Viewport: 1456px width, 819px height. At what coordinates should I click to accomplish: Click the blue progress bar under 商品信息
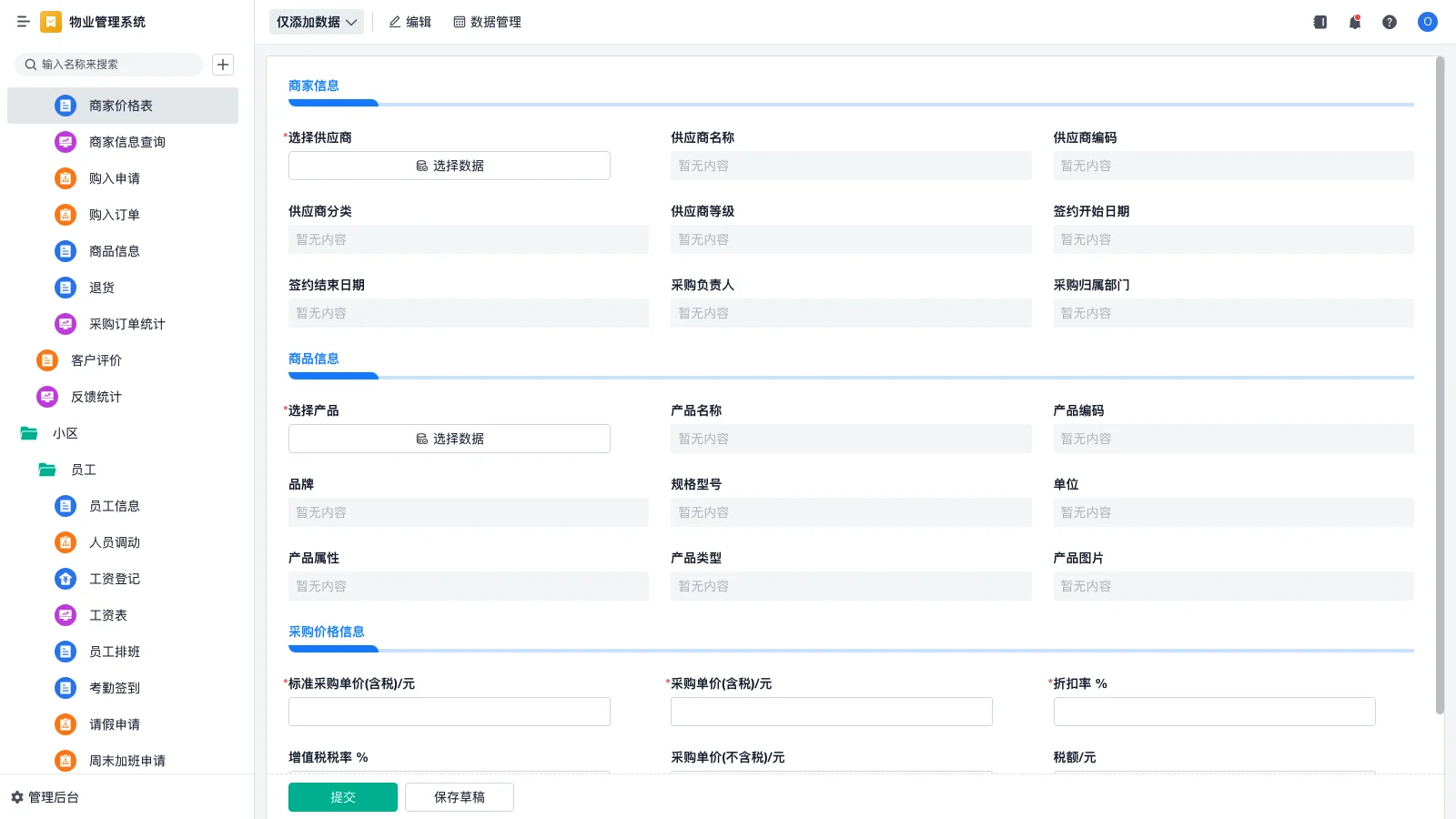[333, 376]
